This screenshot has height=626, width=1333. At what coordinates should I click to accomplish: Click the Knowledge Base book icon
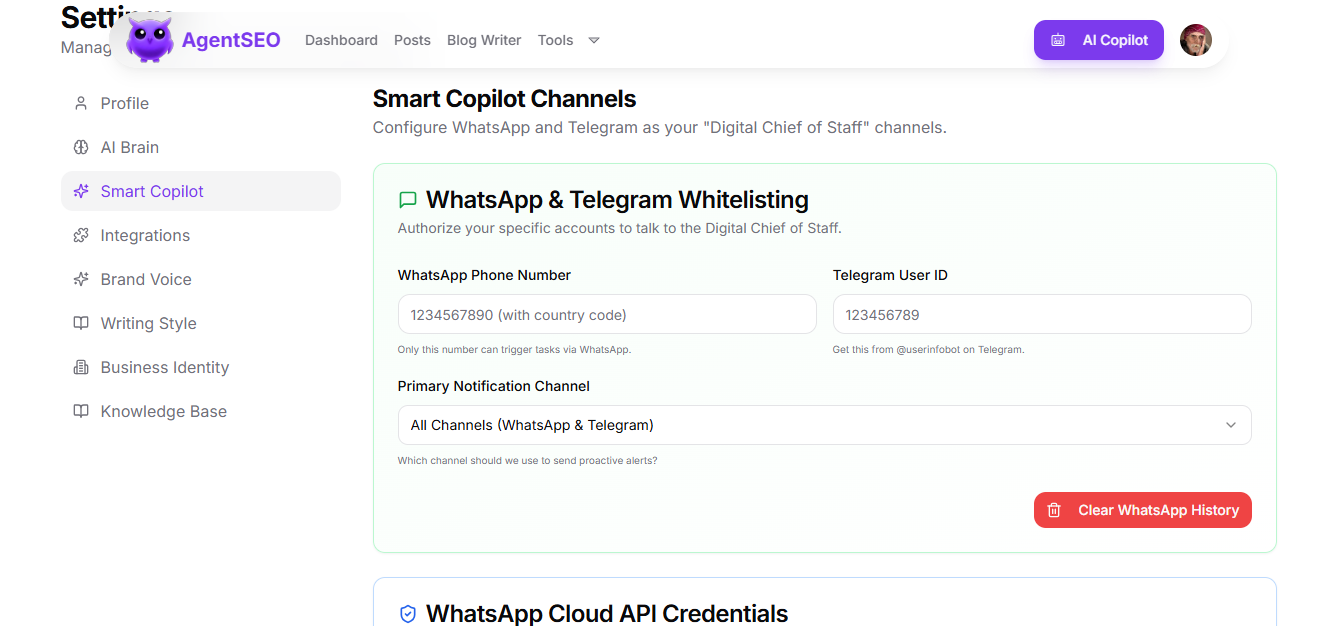[x=81, y=411]
